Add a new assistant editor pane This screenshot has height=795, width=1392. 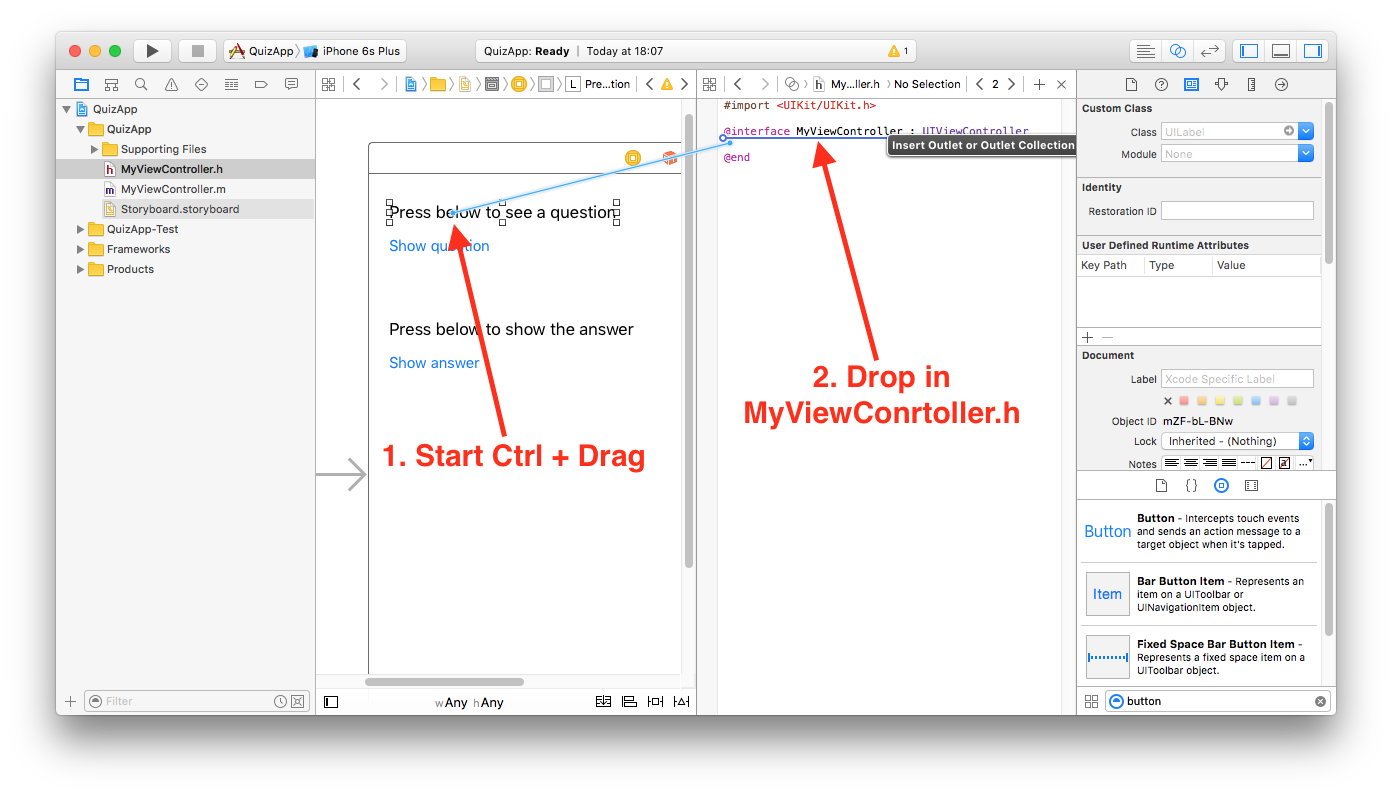(x=1039, y=84)
